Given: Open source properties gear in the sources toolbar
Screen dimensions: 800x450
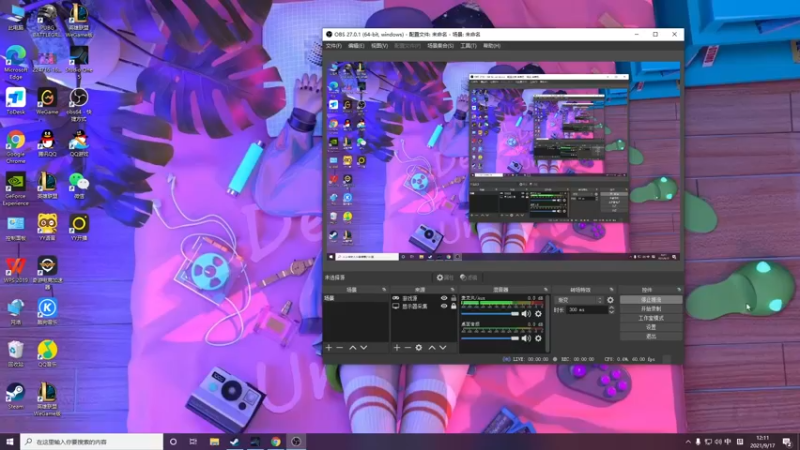Looking at the screenshot, I should click(x=419, y=347).
